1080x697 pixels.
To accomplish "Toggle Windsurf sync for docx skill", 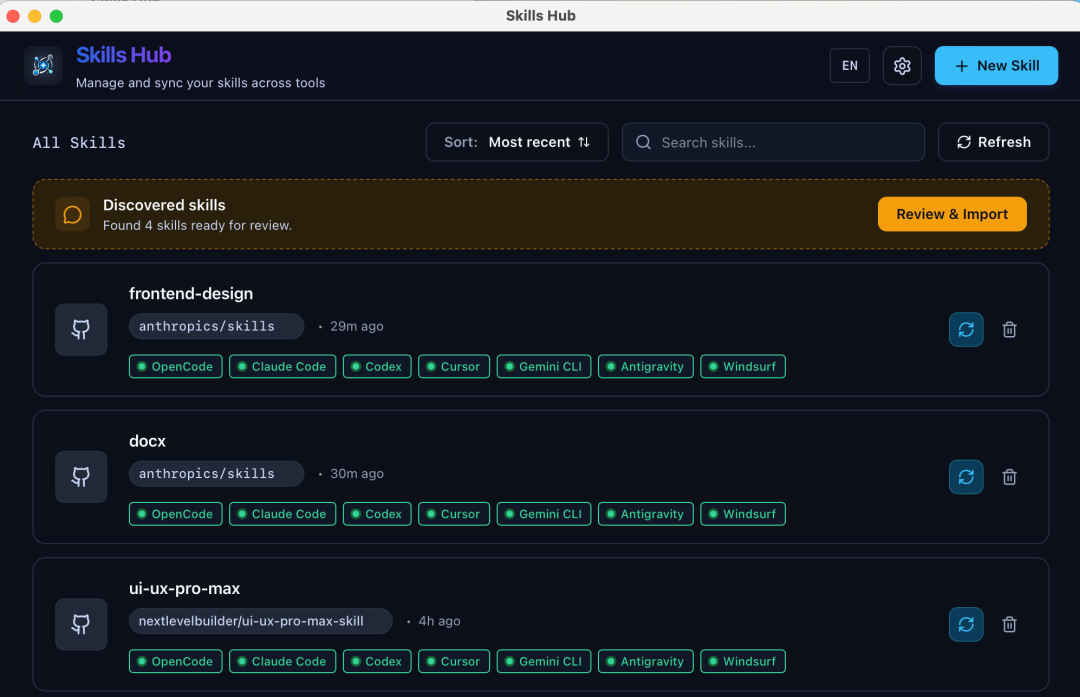I will coord(742,514).
